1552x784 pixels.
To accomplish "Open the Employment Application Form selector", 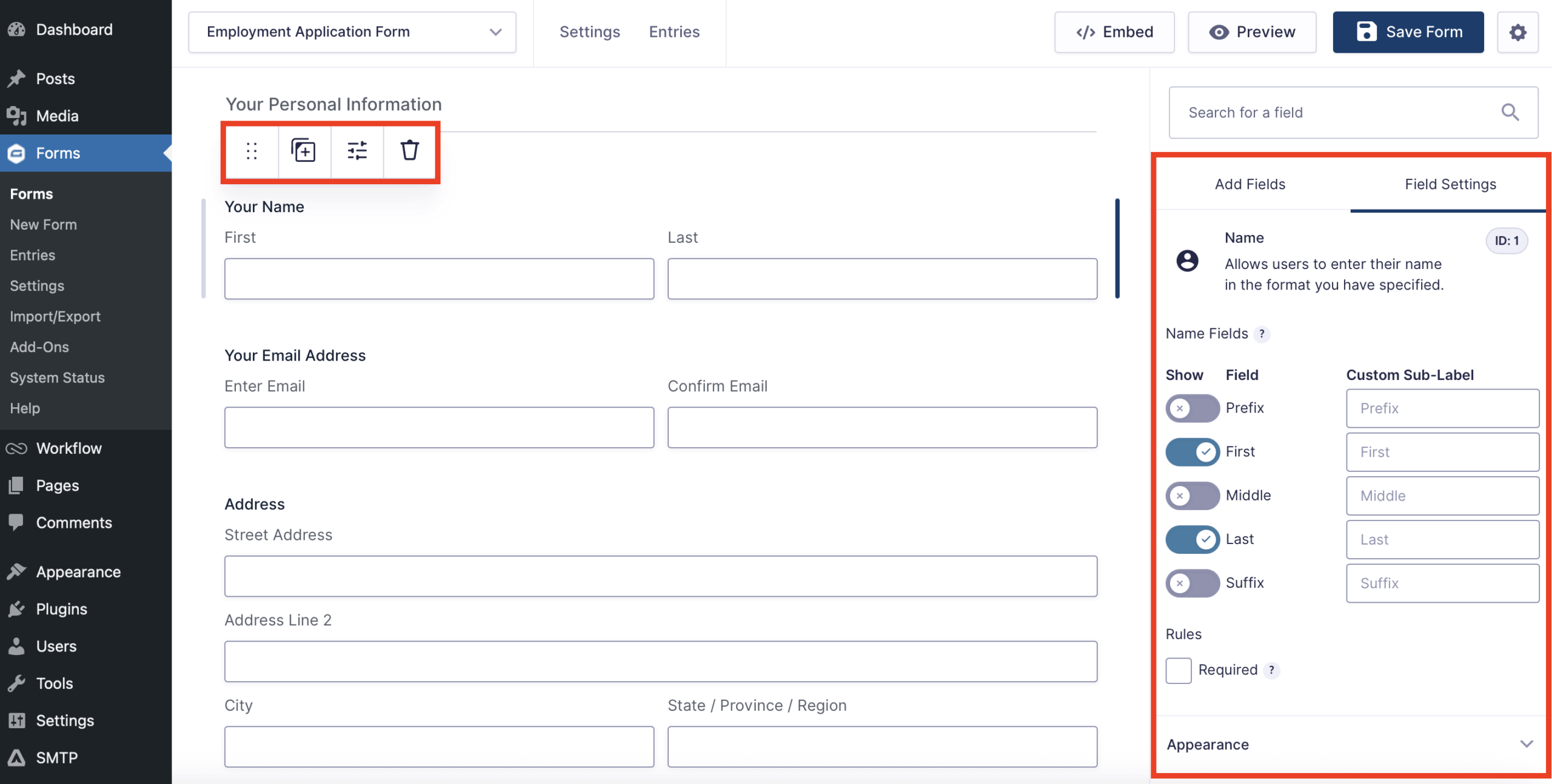I will pyautogui.click(x=352, y=32).
